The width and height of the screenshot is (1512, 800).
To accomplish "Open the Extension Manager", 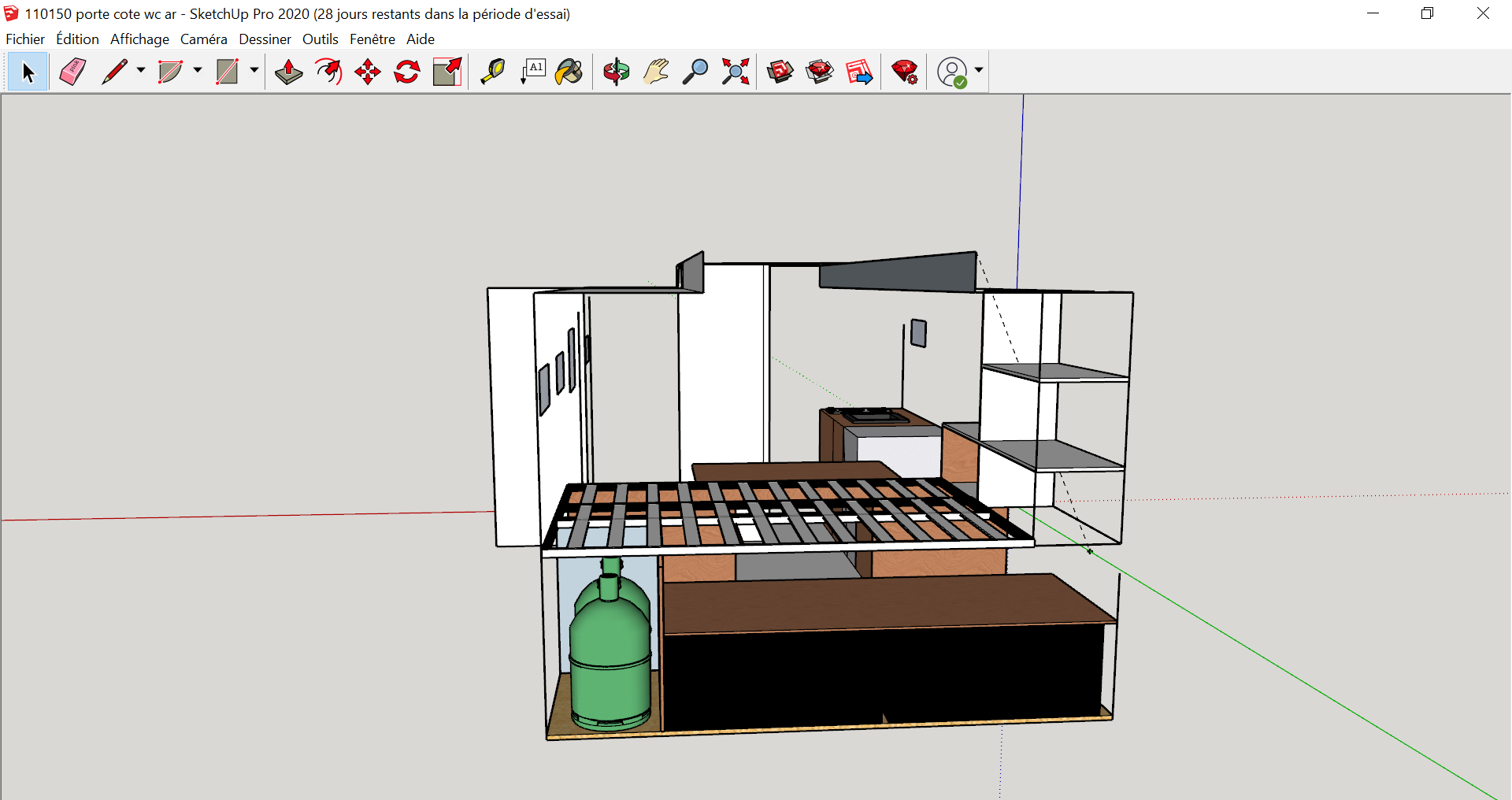I will 905,72.
